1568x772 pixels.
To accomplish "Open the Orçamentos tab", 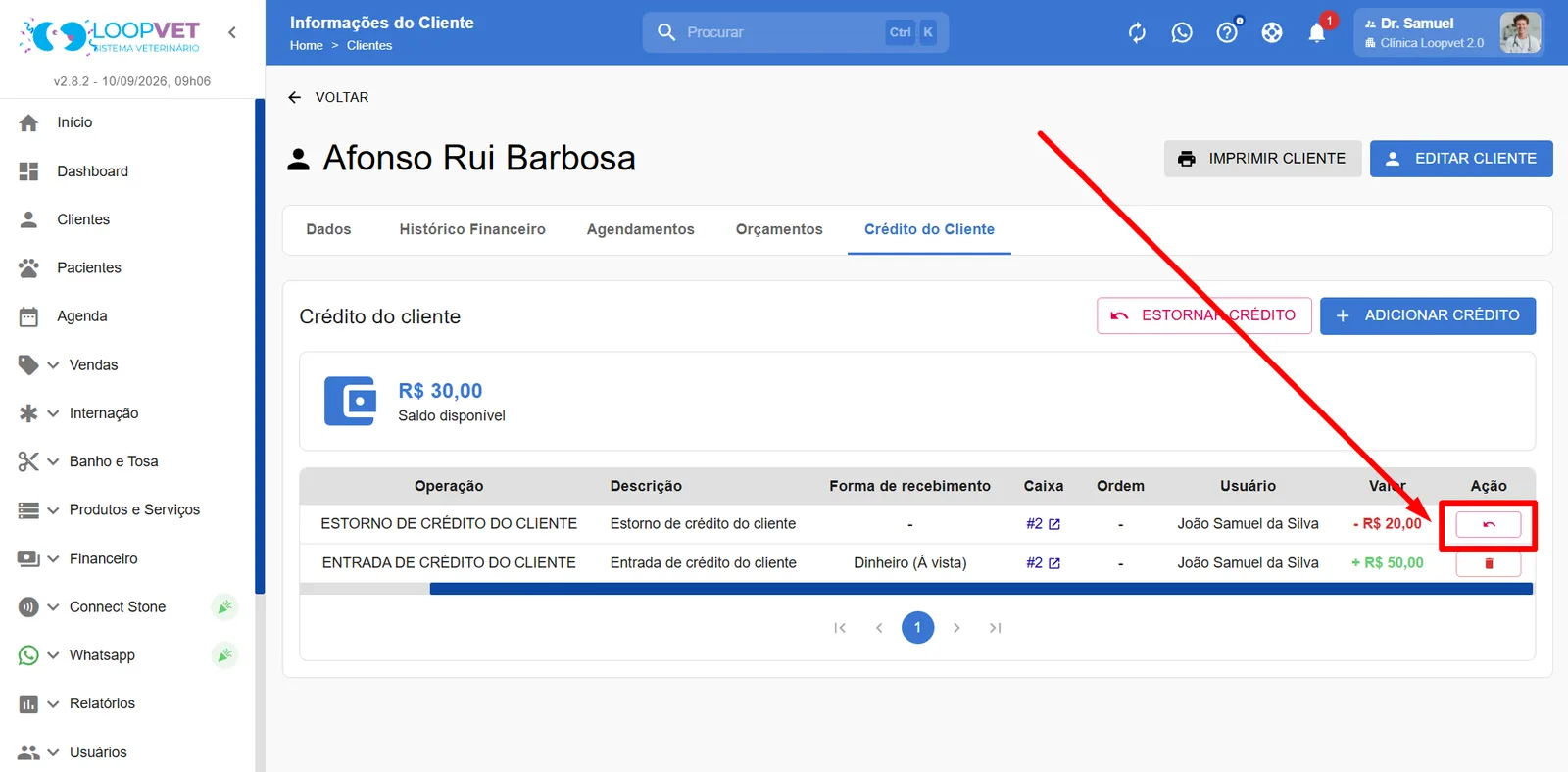I will [x=779, y=229].
